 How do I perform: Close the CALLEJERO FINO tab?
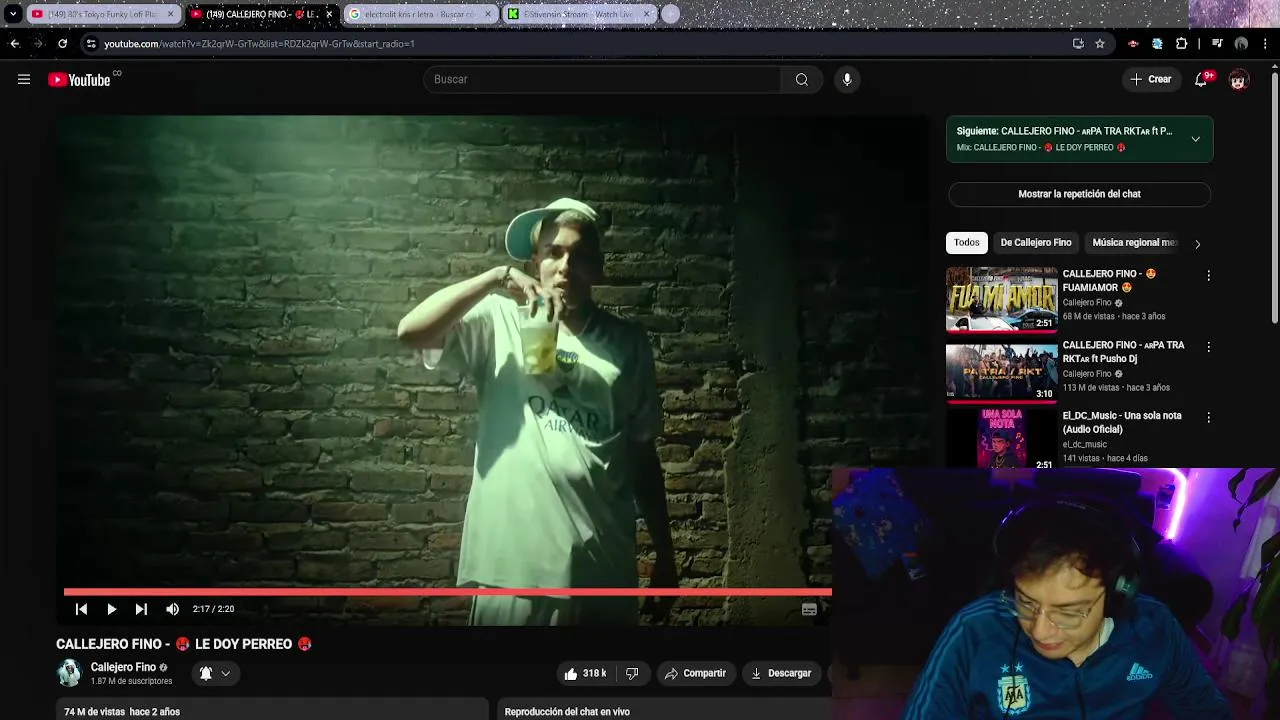click(329, 14)
